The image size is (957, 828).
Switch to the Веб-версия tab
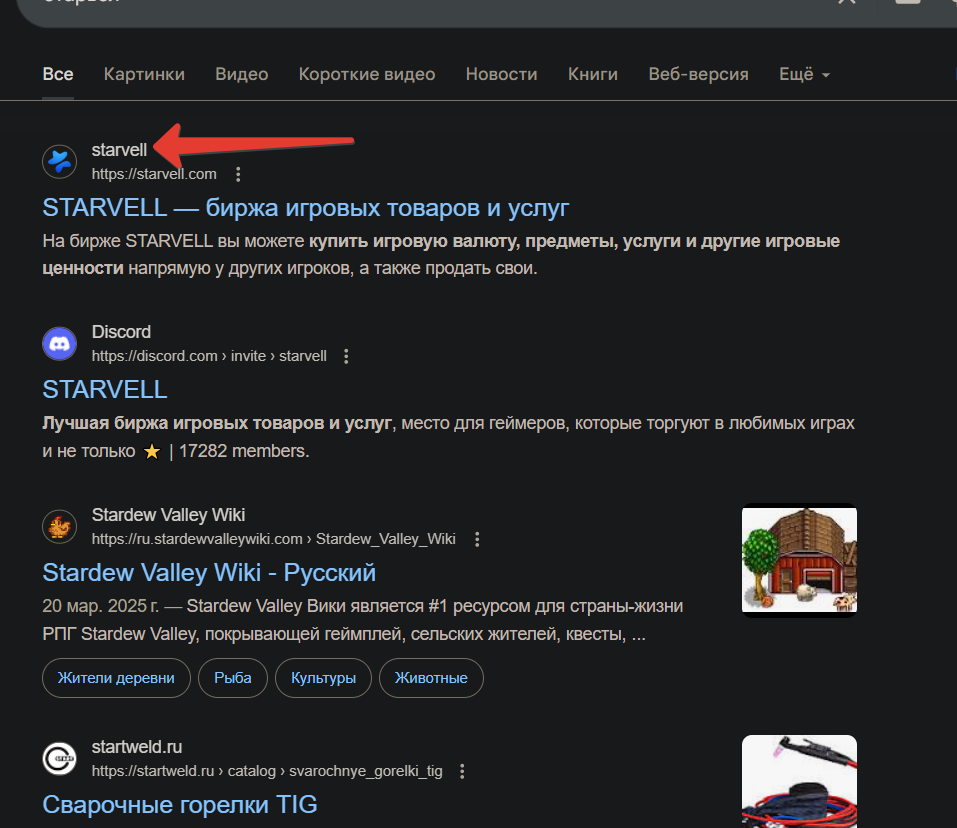[x=698, y=74]
